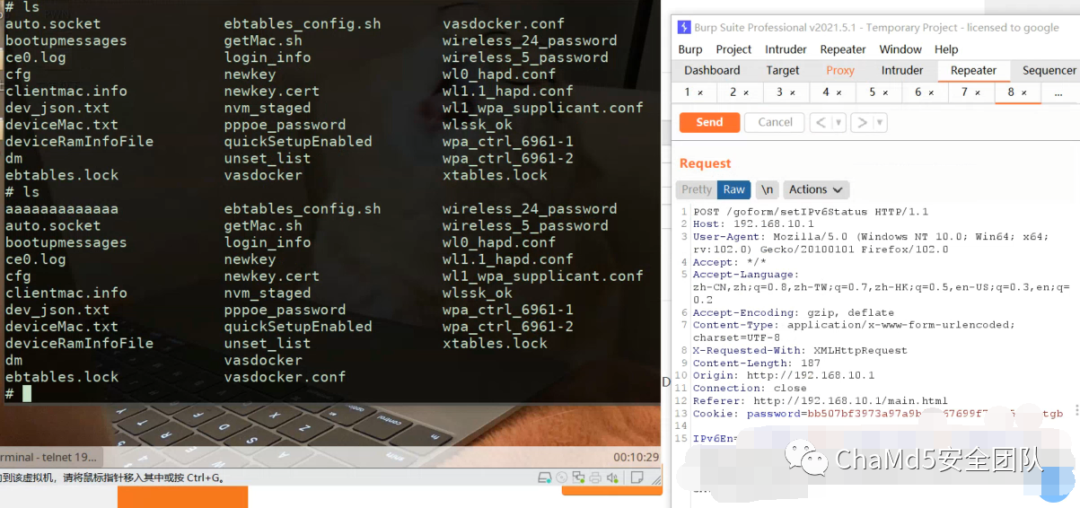Click the Burp Suite logo icon
This screenshot has height=508, width=1080.
[x=684, y=28]
